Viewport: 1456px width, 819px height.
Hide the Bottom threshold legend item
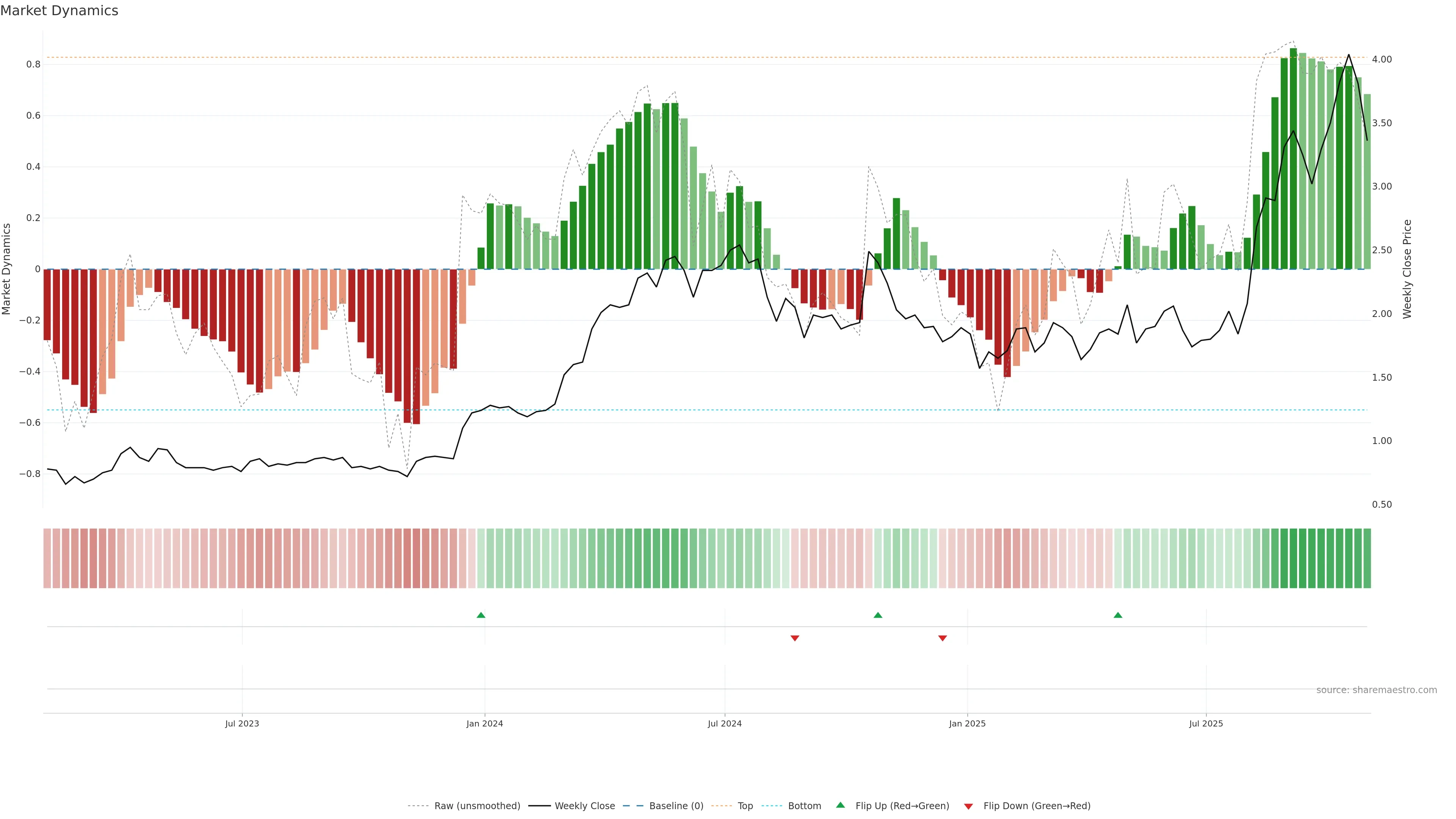[804, 806]
